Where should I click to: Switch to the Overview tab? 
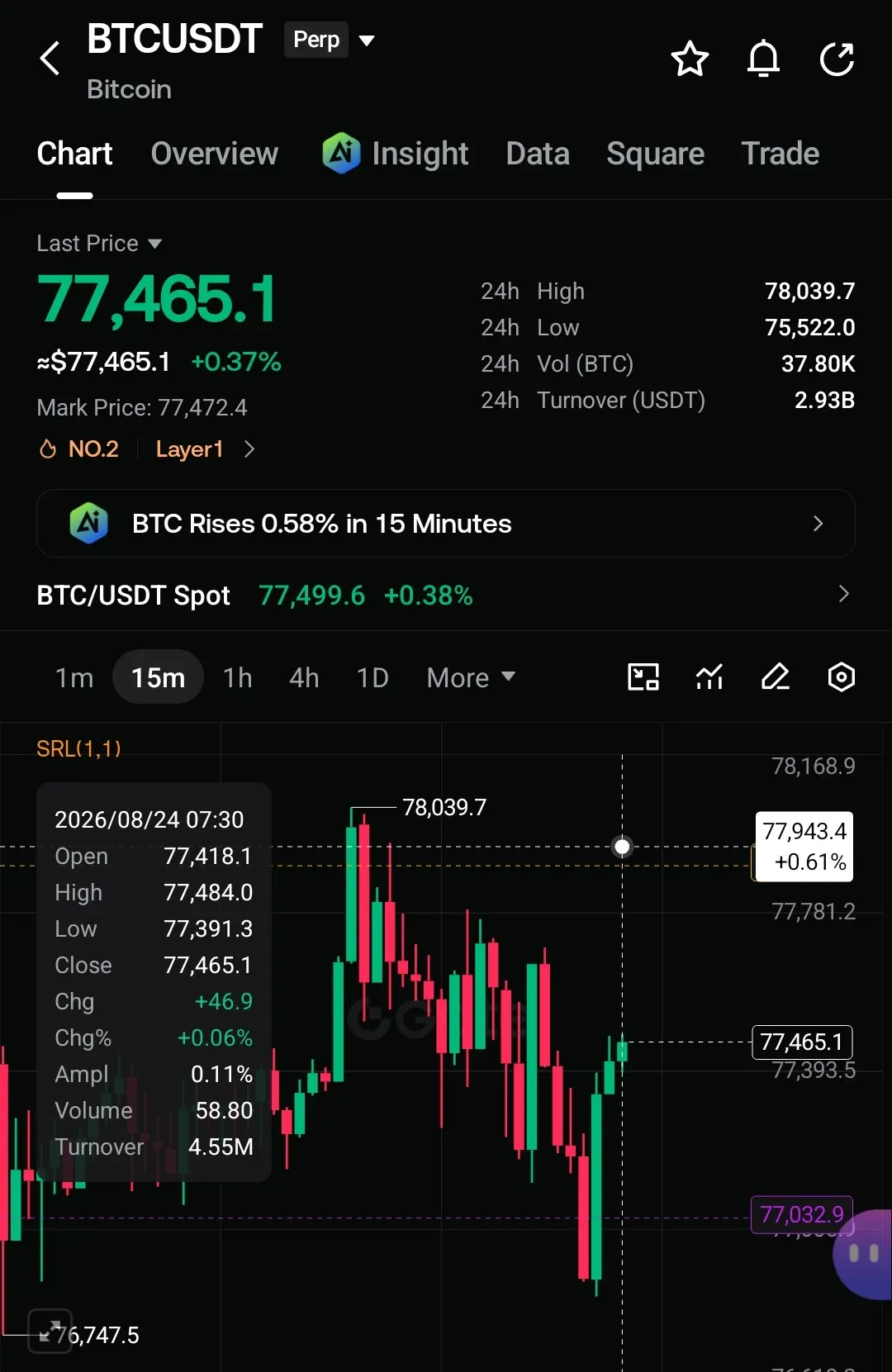click(215, 154)
